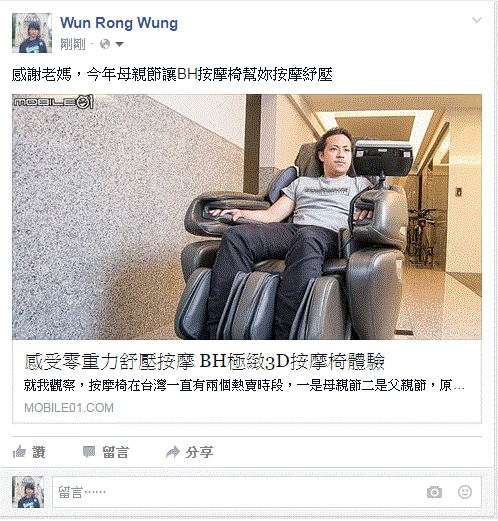Click the share arrow icon
This screenshot has height=521, width=498.
click(173, 452)
